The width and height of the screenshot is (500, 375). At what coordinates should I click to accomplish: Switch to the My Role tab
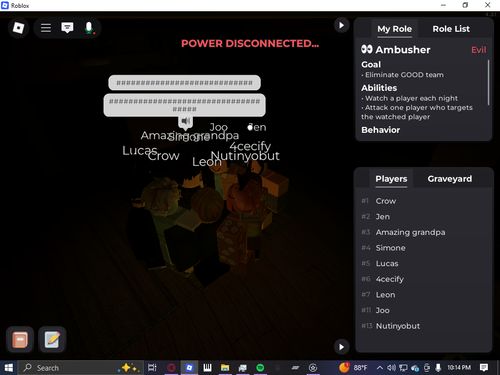click(394, 29)
